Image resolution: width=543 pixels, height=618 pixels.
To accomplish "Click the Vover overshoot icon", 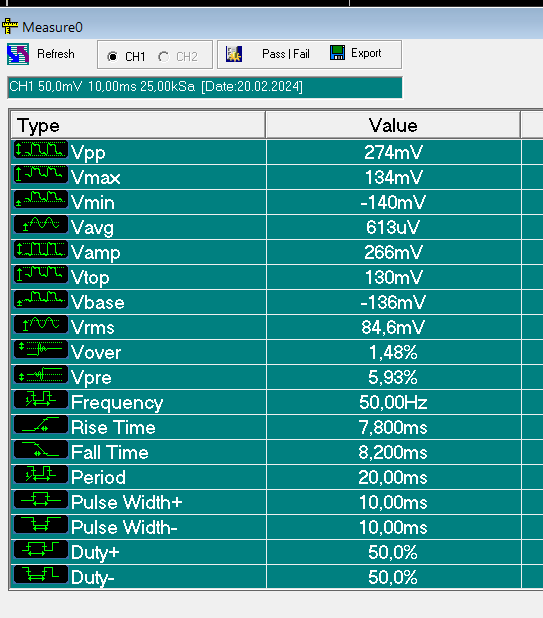I will coord(41,350).
